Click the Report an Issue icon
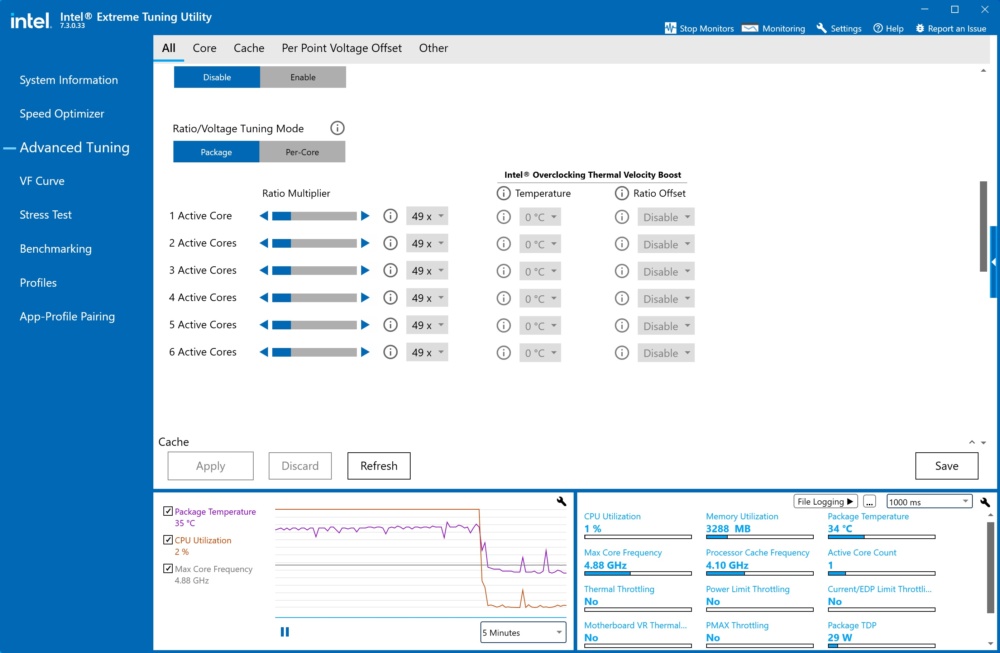This screenshot has width=1000, height=653. pos(920,28)
